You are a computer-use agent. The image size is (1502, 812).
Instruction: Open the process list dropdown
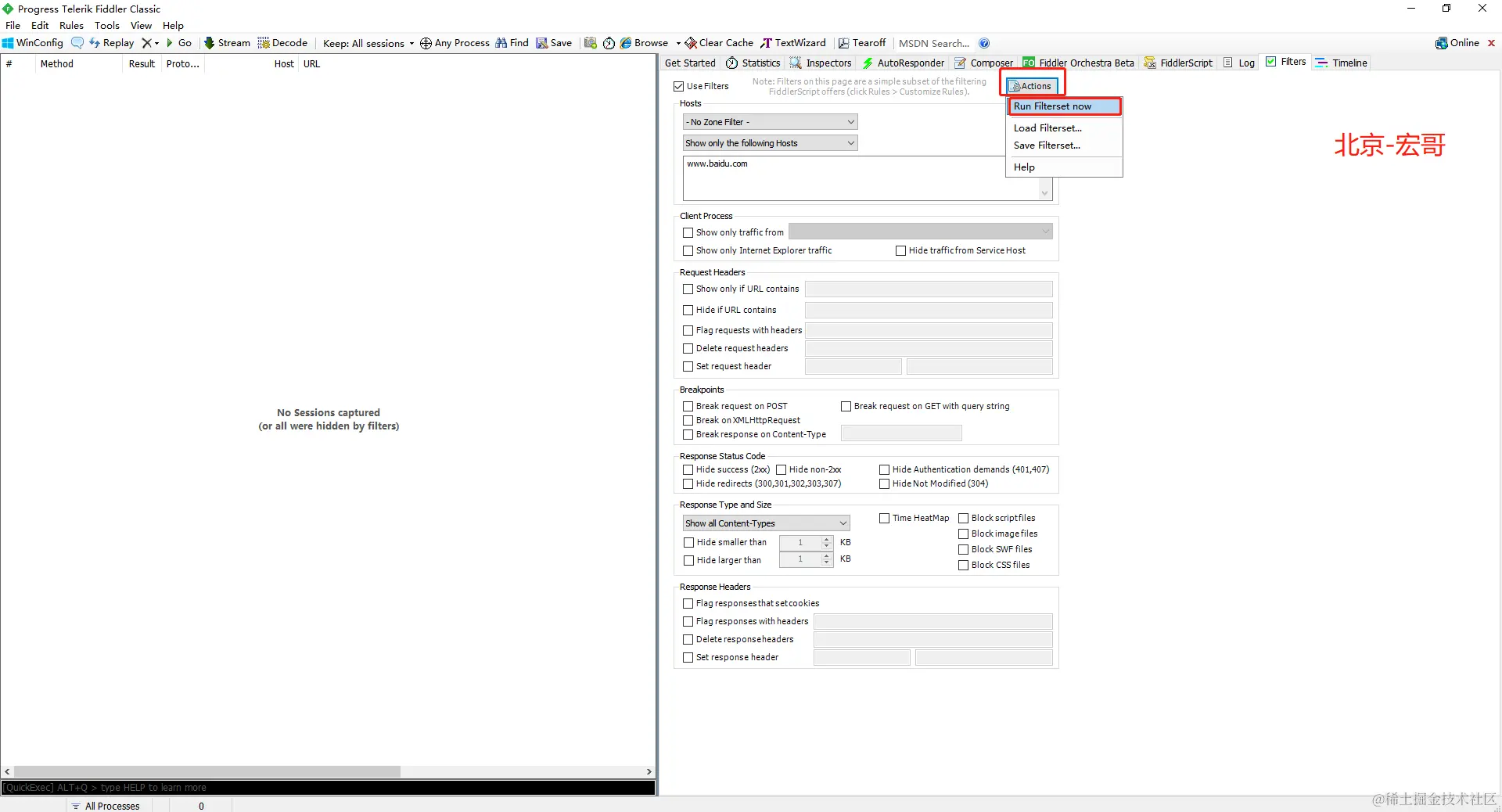(921, 232)
